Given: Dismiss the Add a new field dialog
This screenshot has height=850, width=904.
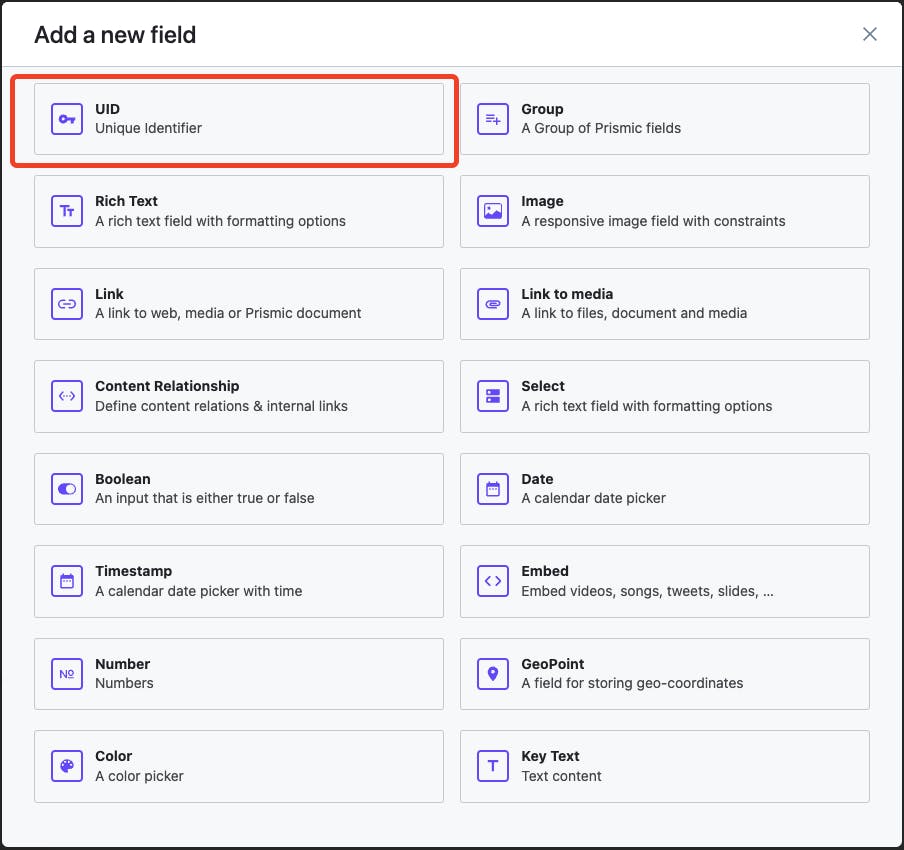Looking at the screenshot, I should point(869,33).
